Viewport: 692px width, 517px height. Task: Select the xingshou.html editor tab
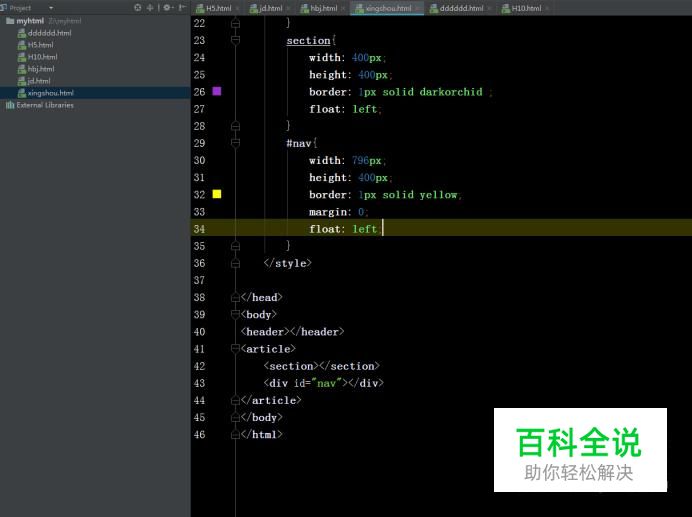pyautogui.click(x=387, y=8)
